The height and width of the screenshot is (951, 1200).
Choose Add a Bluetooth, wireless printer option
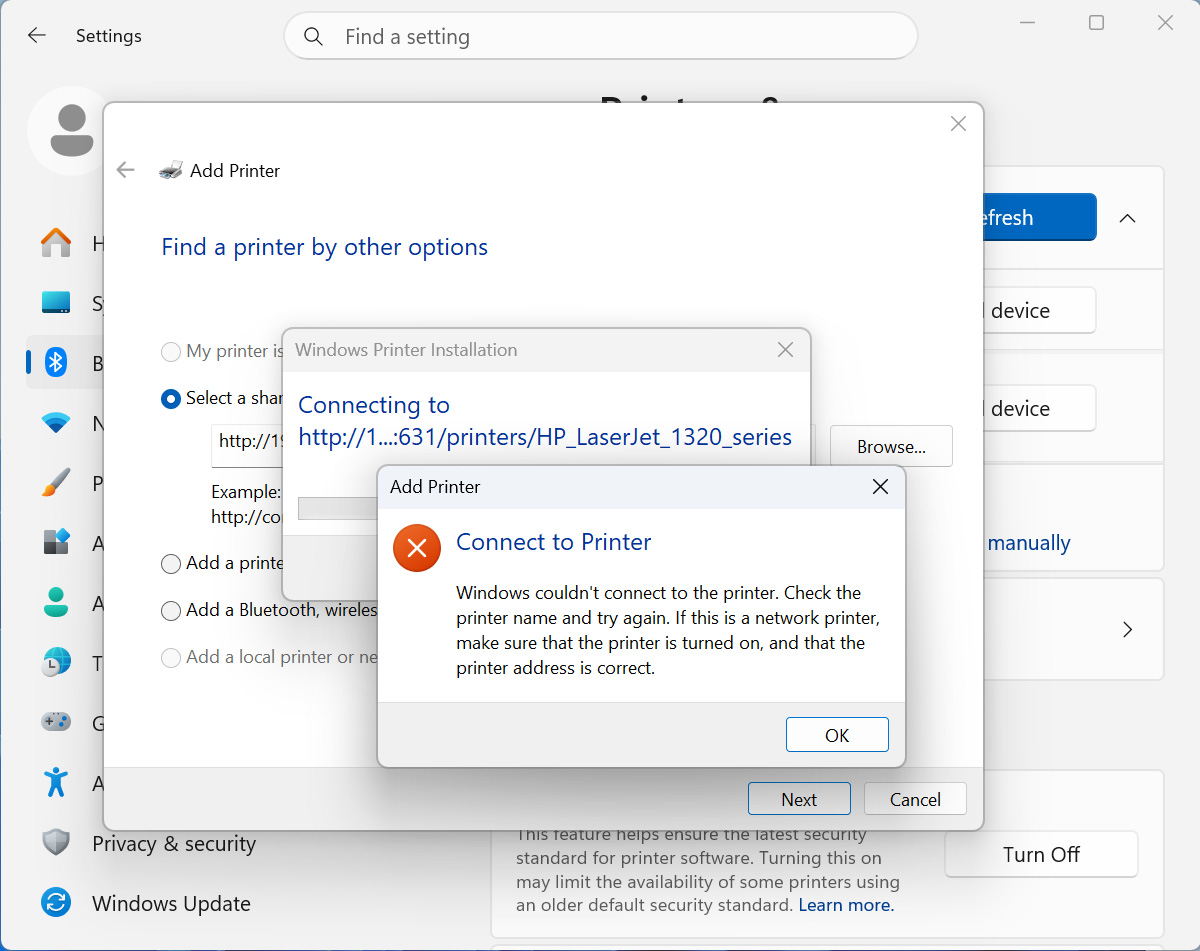(x=171, y=610)
